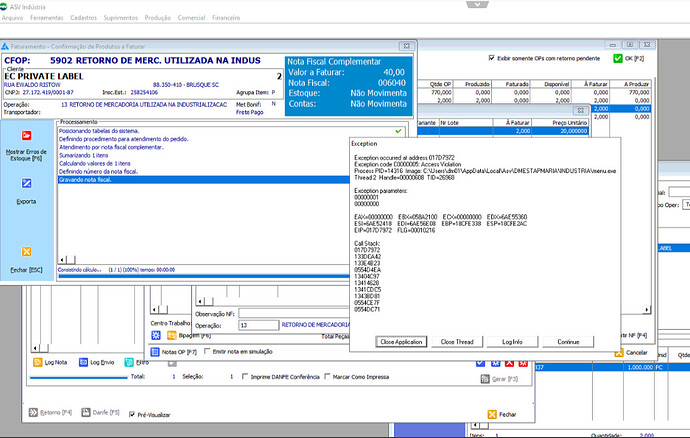Toggle Exibir somente OPs com retorno pendente
The height and width of the screenshot is (438, 690).
tap(492, 58)
